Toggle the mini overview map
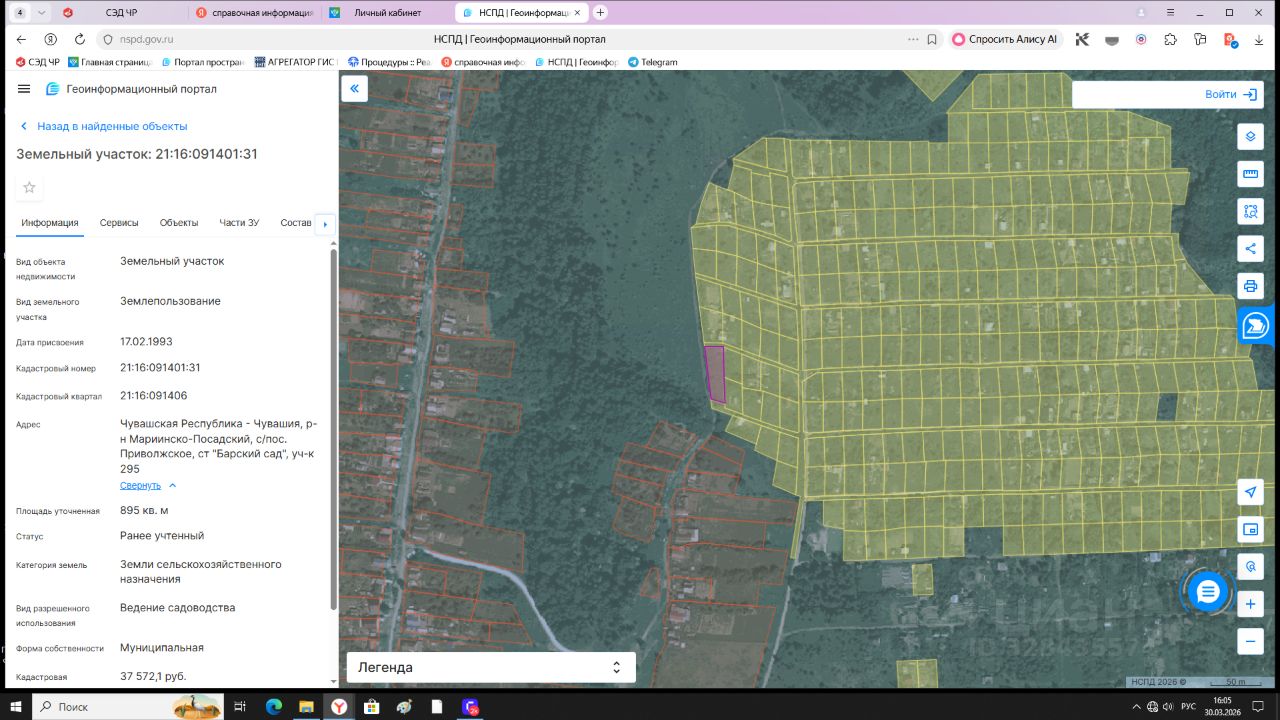Viewport: 1280px width, 720px height. click(x=1249, y=529)
